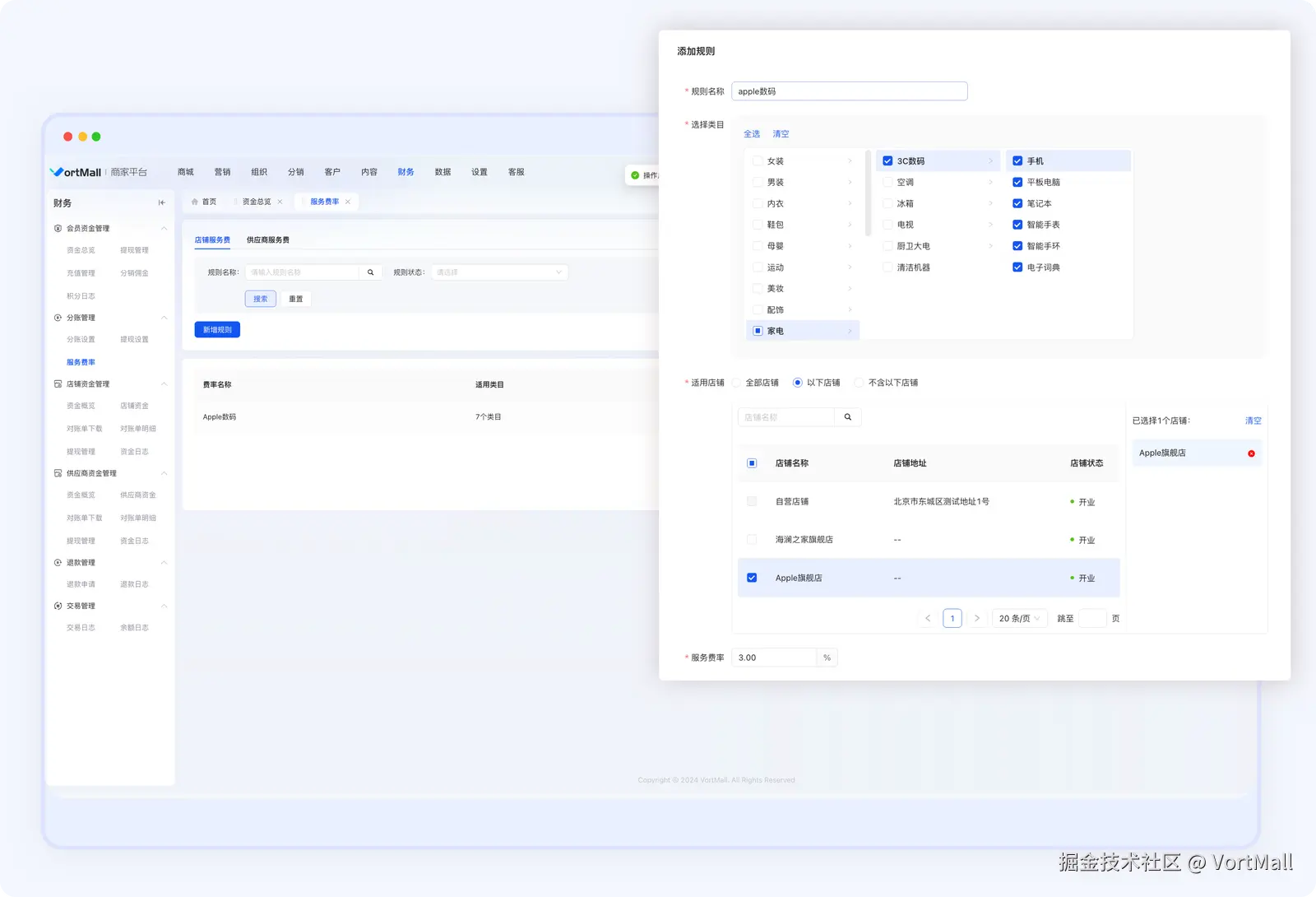1316x897 pixels.
Task: Select the 全部店铺 radio option
Action: 737,383
